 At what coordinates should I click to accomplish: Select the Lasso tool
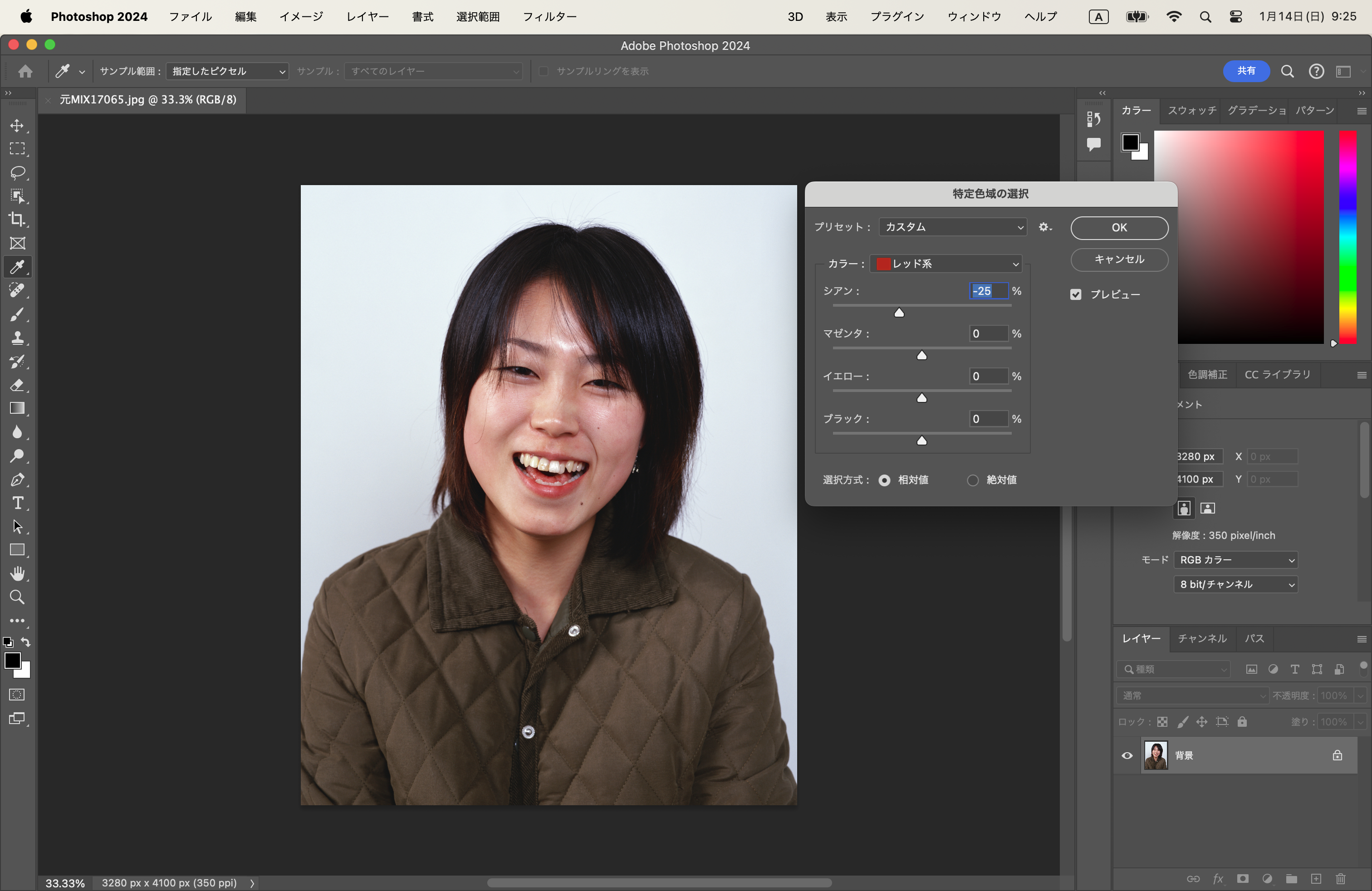[x=17, y=173]
